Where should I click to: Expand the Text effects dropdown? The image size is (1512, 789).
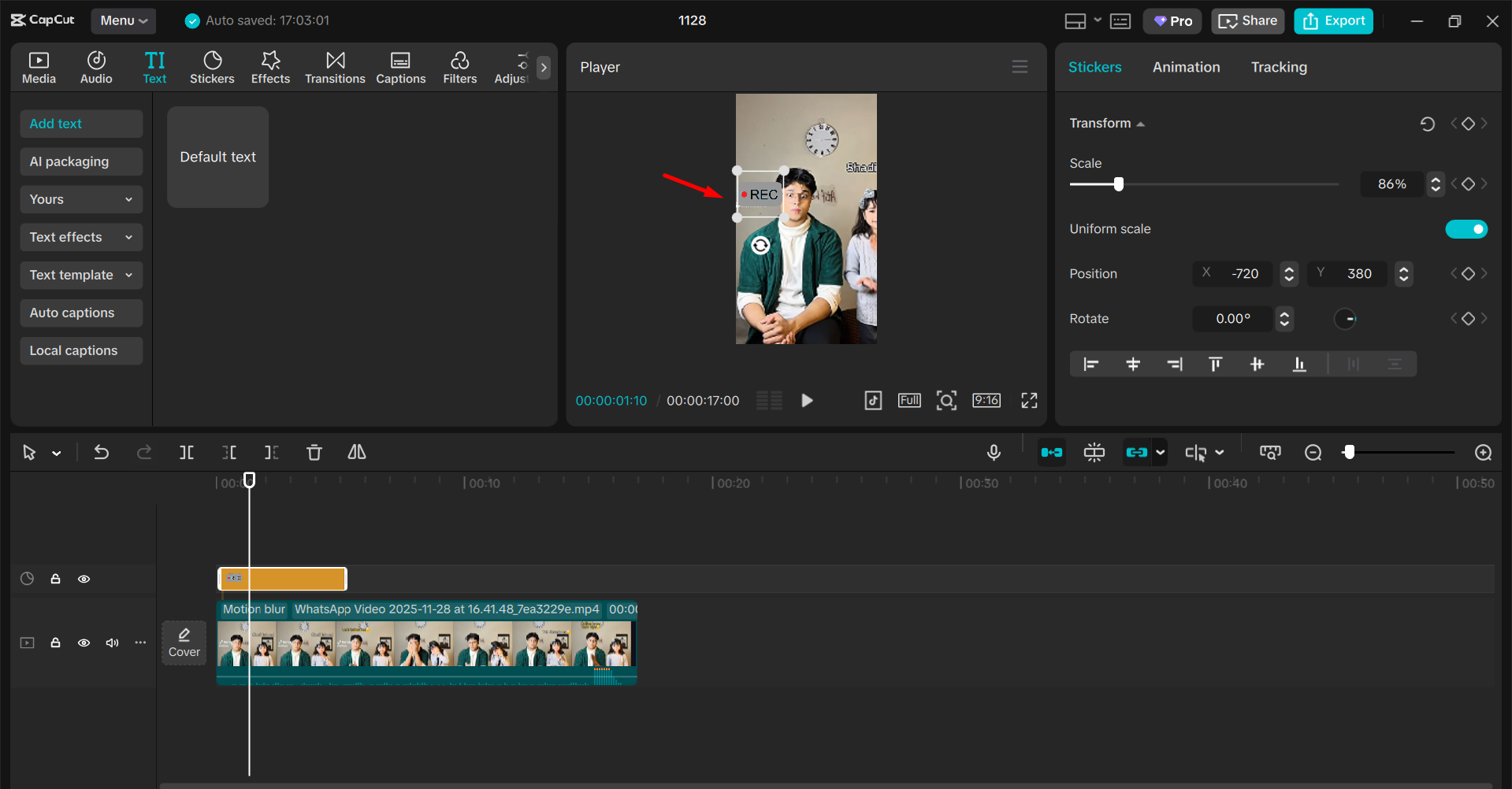(80, 236)
